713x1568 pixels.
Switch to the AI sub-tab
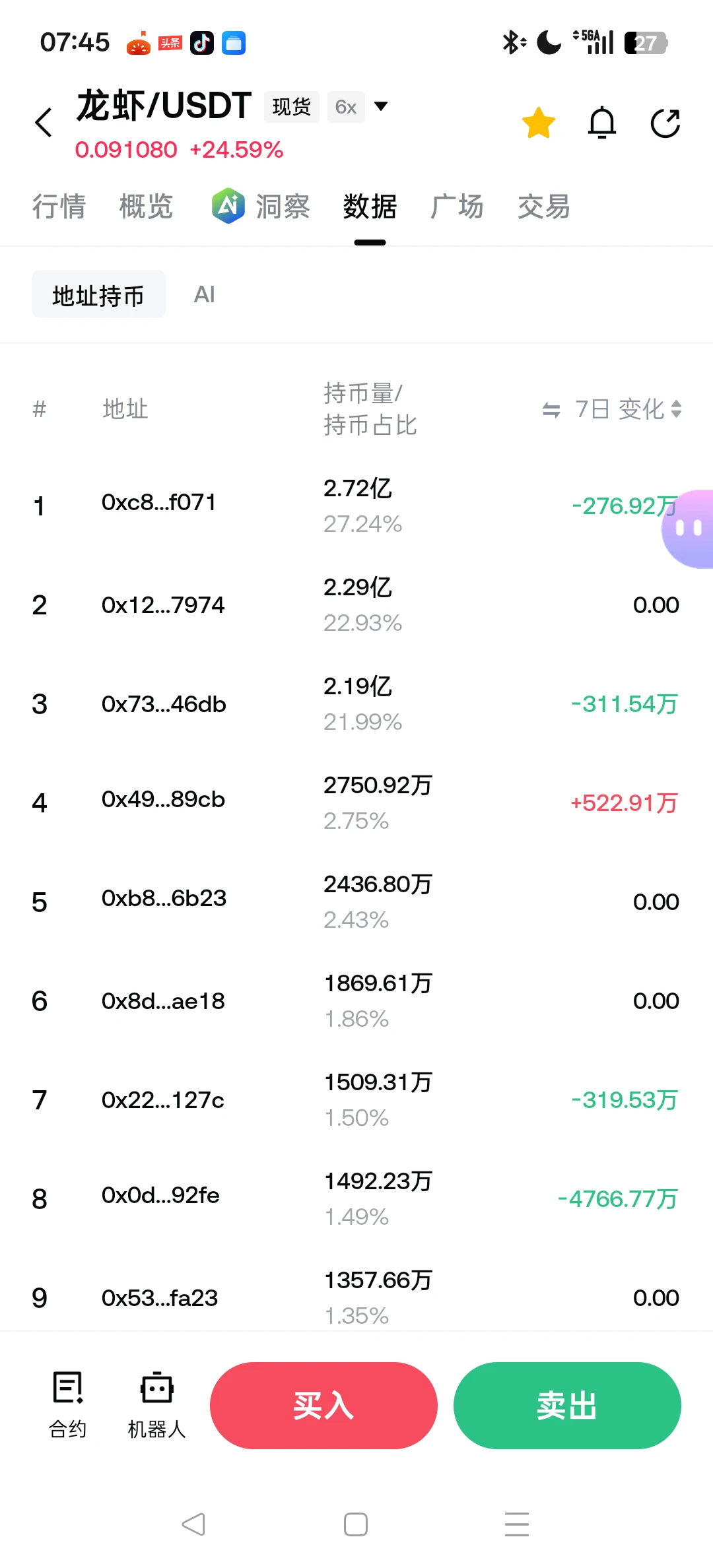point(205,294)
